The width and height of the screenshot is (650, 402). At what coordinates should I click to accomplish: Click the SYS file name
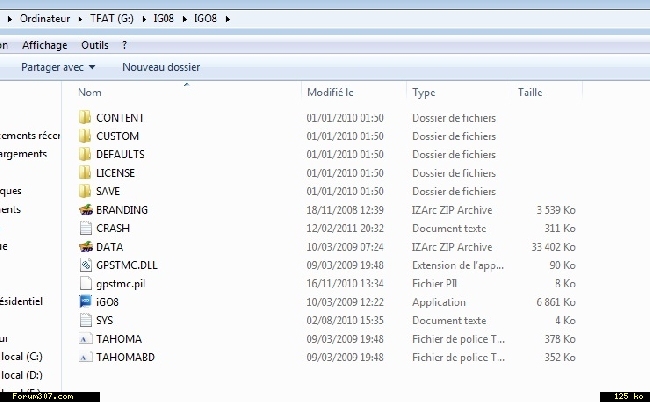click(104, 320)
